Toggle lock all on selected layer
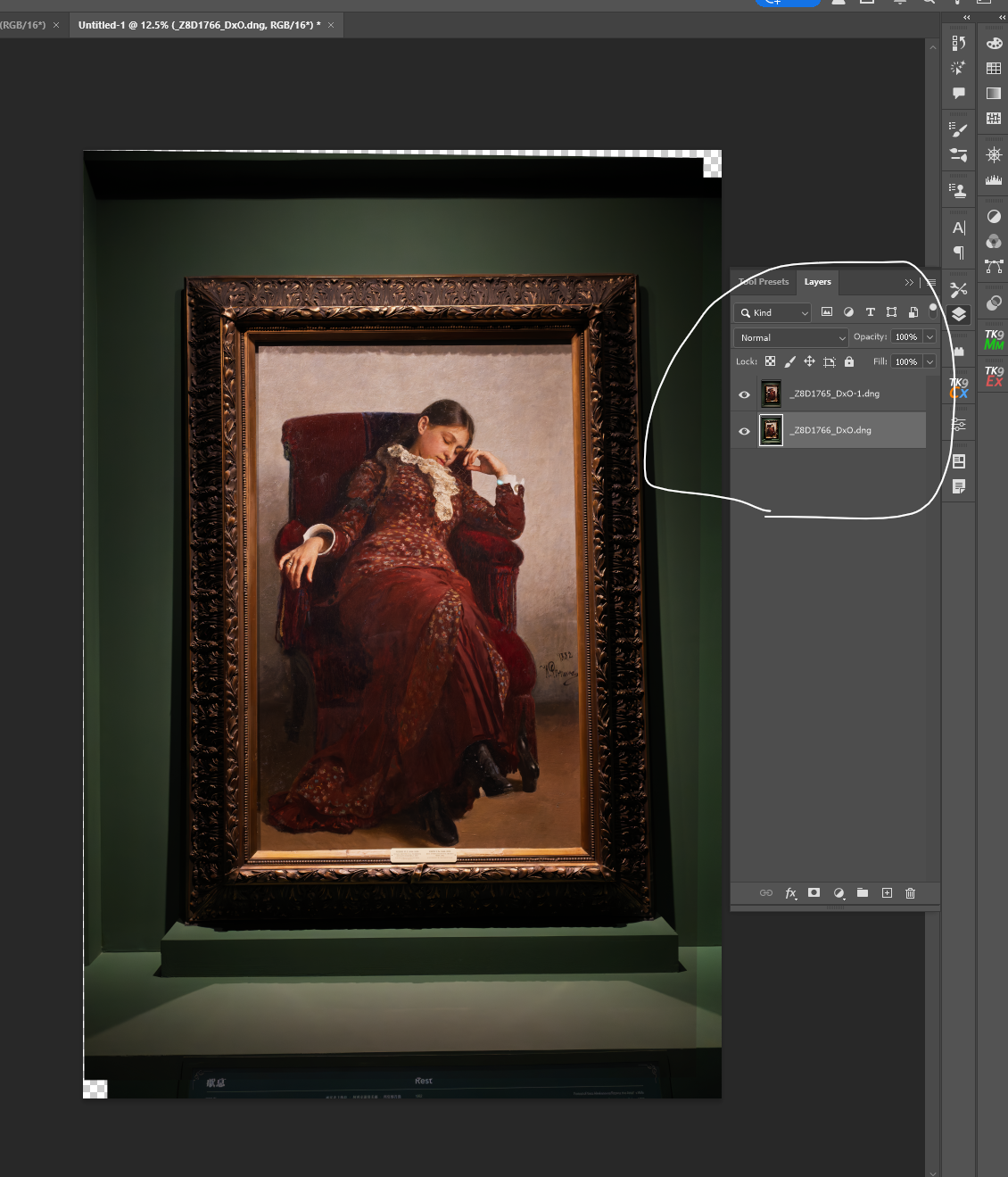The width and height of the screenshot is (1008, 1177). [x=849, y=361]
